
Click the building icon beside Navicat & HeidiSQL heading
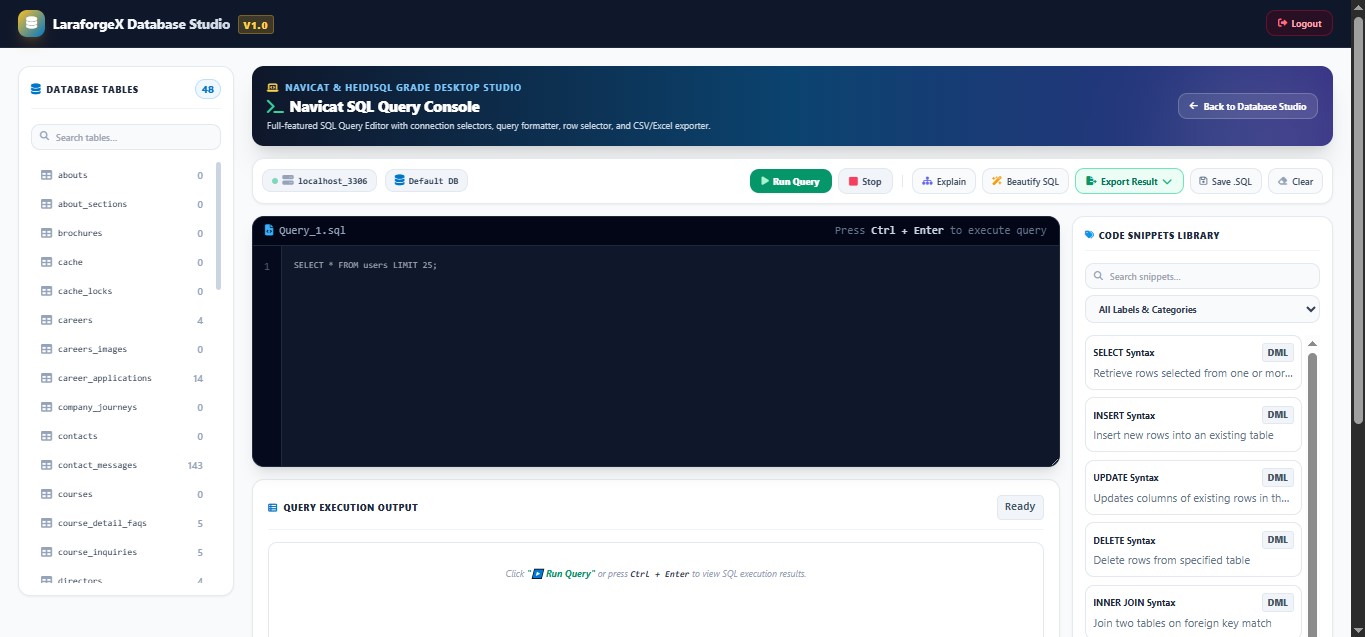[273, 88]
